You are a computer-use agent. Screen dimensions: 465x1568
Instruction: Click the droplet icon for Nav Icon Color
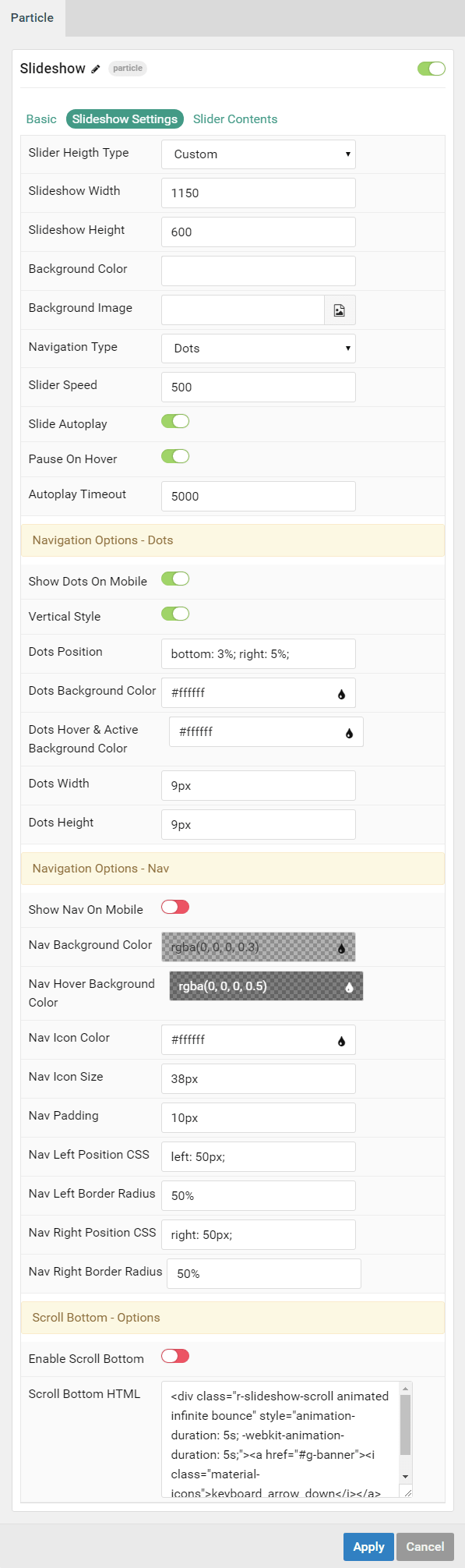(341, 1041)
